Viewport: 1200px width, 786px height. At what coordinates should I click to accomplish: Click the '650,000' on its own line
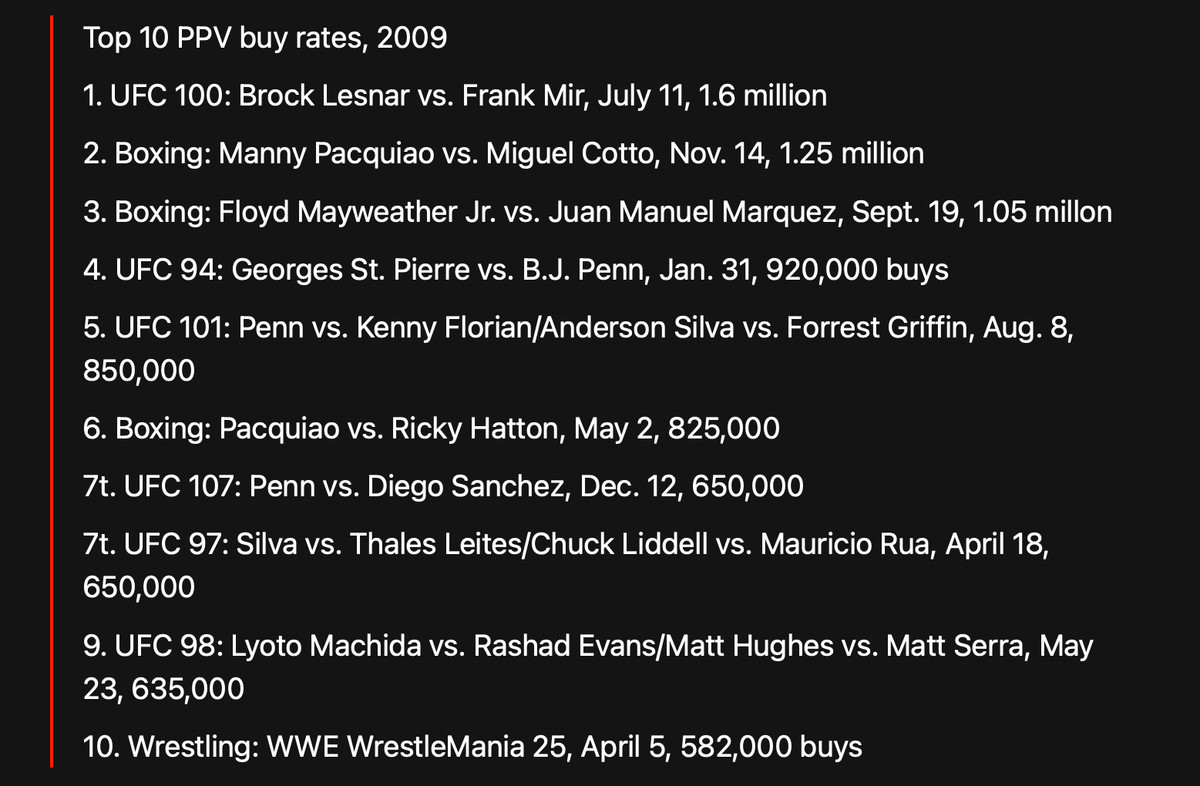[x=139, y=588]
